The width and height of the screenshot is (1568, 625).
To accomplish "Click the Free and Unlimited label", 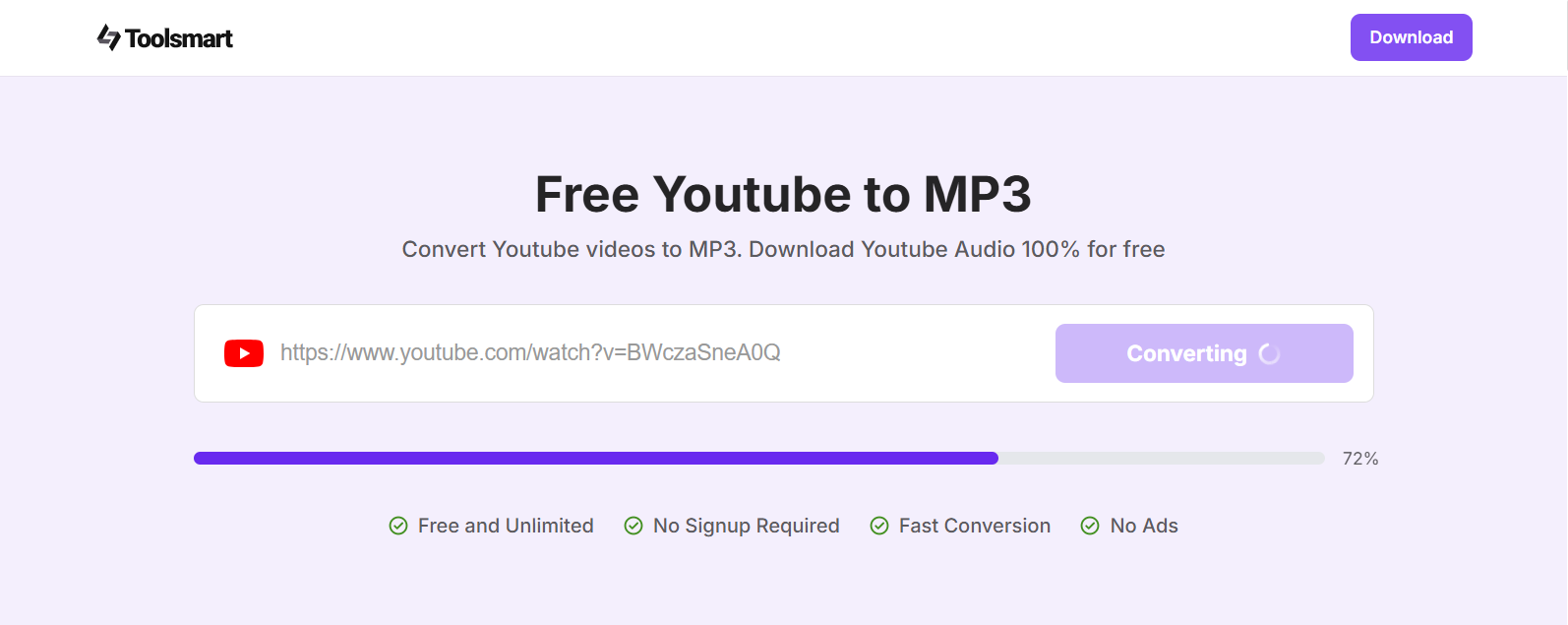I will tap(506, 526).
